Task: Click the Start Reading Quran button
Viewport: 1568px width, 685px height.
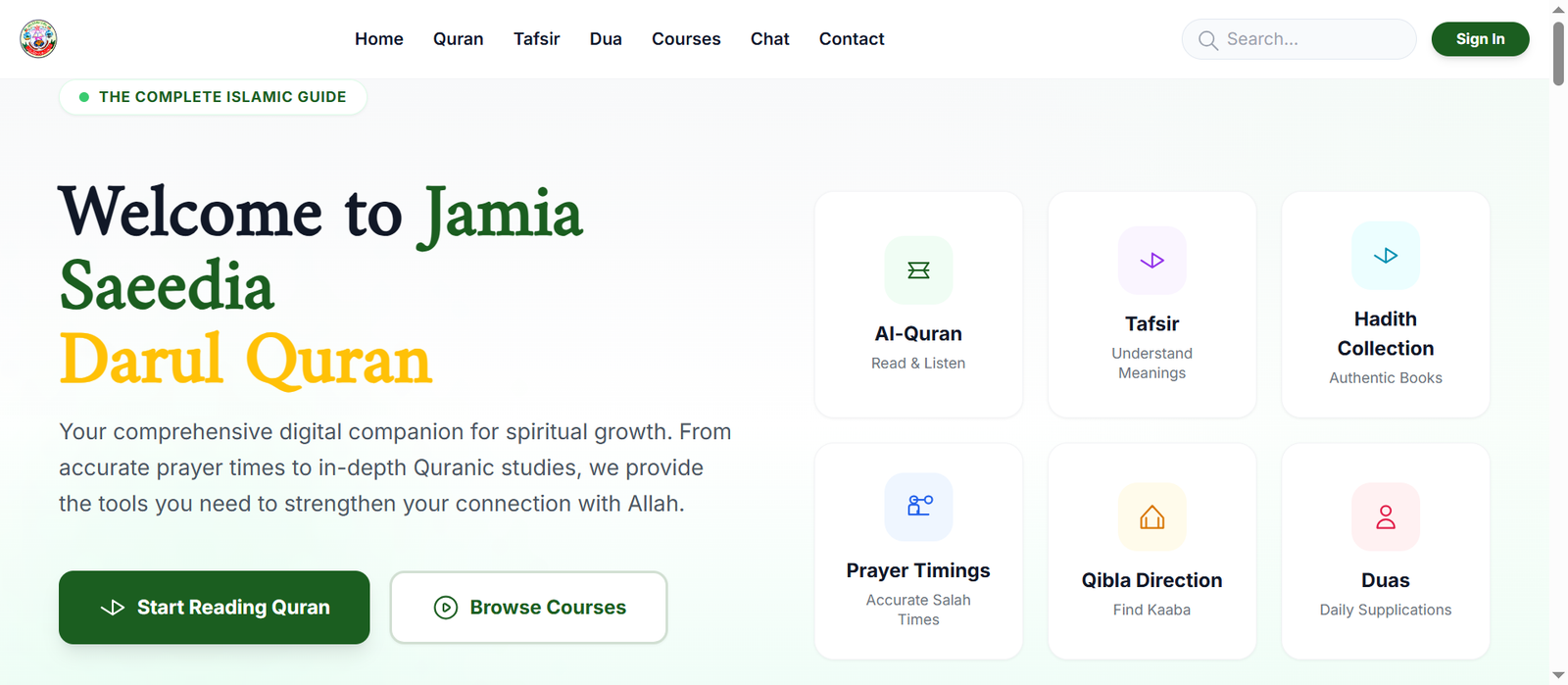Action: 215,608
